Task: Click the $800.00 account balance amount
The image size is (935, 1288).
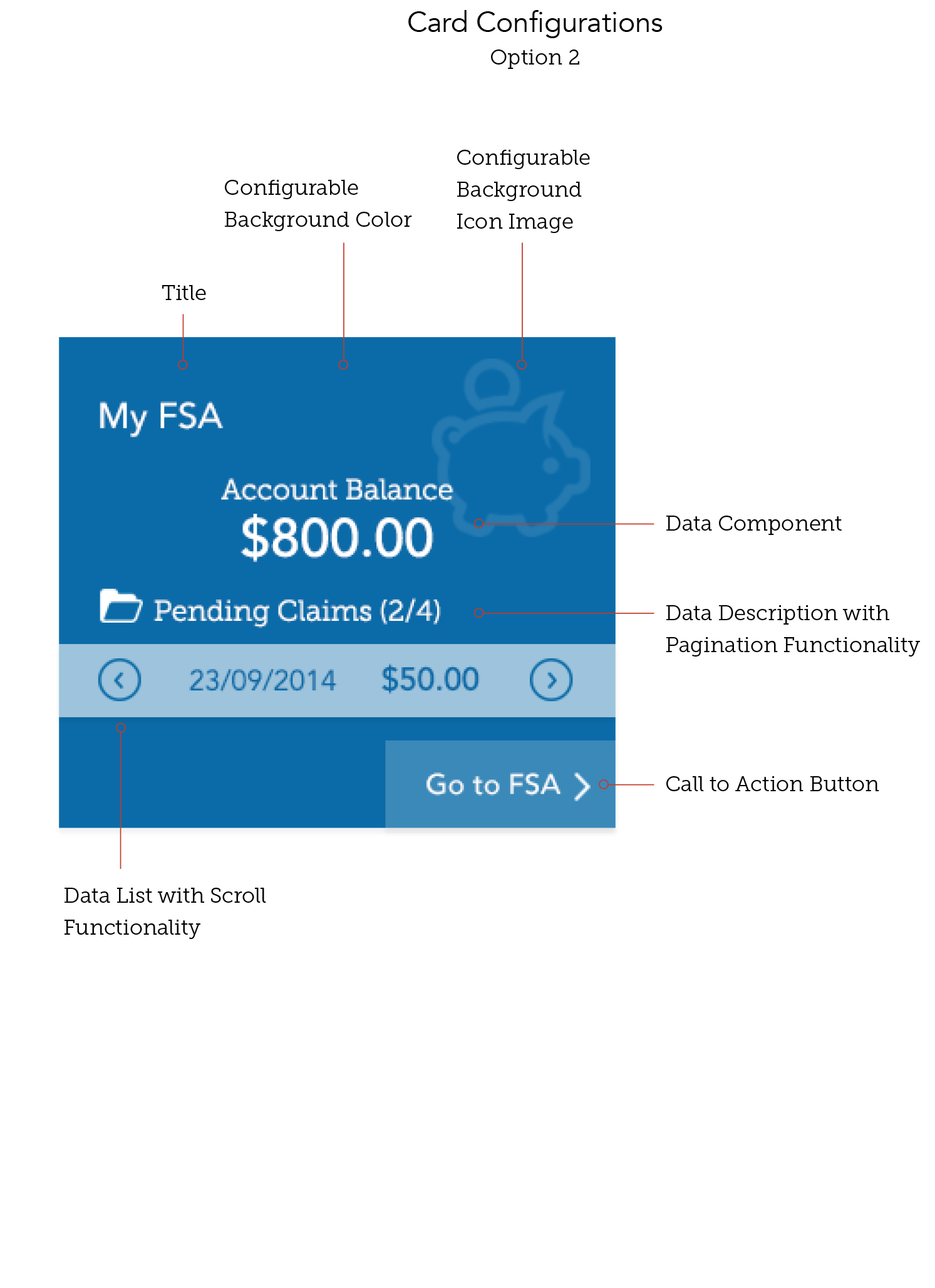Action: point(337,538)
